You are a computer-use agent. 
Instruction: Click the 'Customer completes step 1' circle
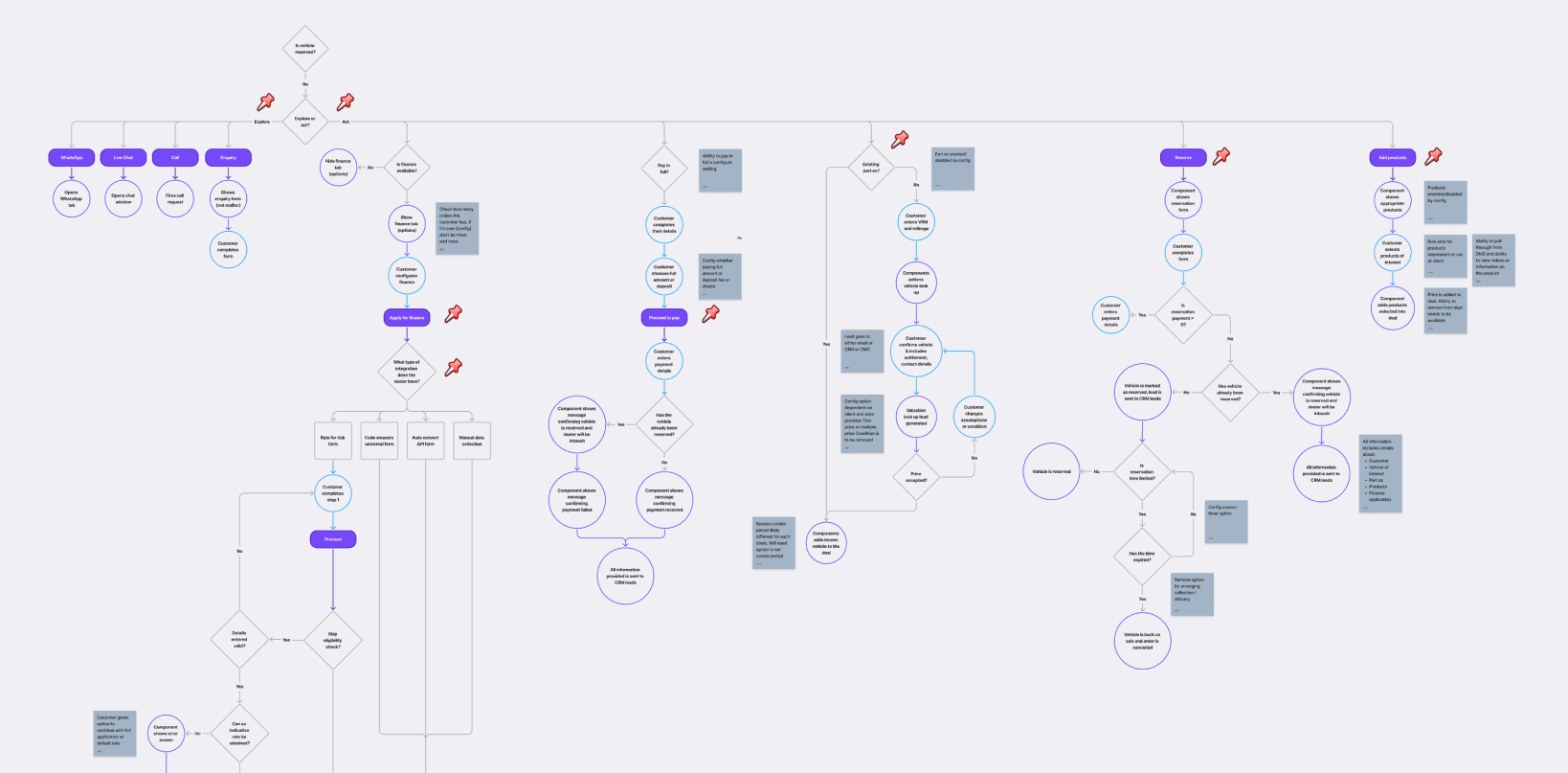(333, 493)
